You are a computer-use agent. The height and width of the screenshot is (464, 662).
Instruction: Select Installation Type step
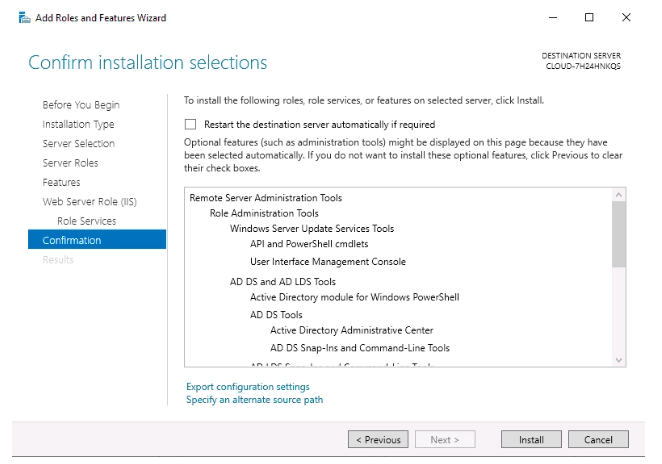click(x=78, y=124)
